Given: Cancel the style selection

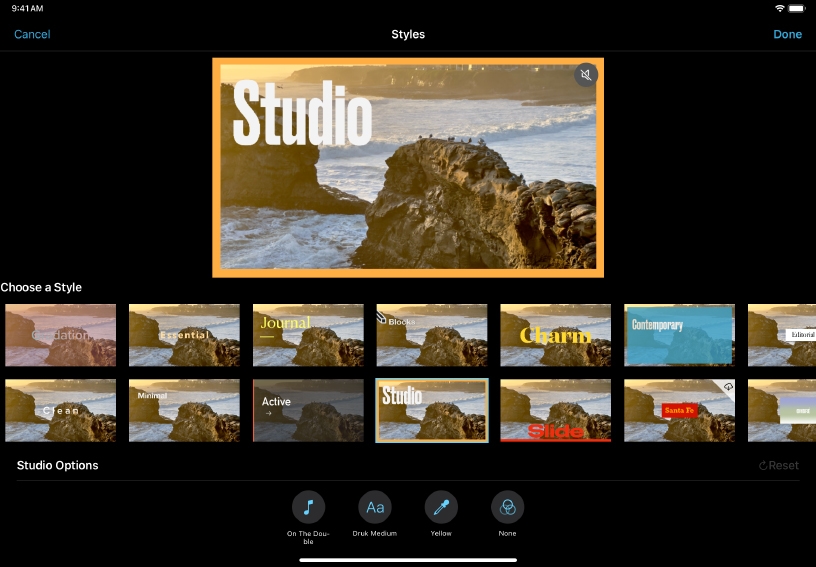Looking at the screenshot, I should click(x=32, y=34).
